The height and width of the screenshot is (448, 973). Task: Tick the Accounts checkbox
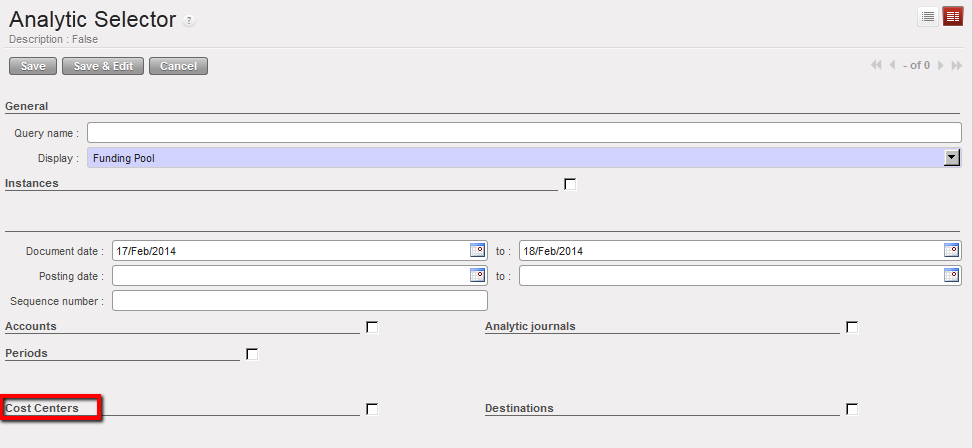(x=372, y=327)
